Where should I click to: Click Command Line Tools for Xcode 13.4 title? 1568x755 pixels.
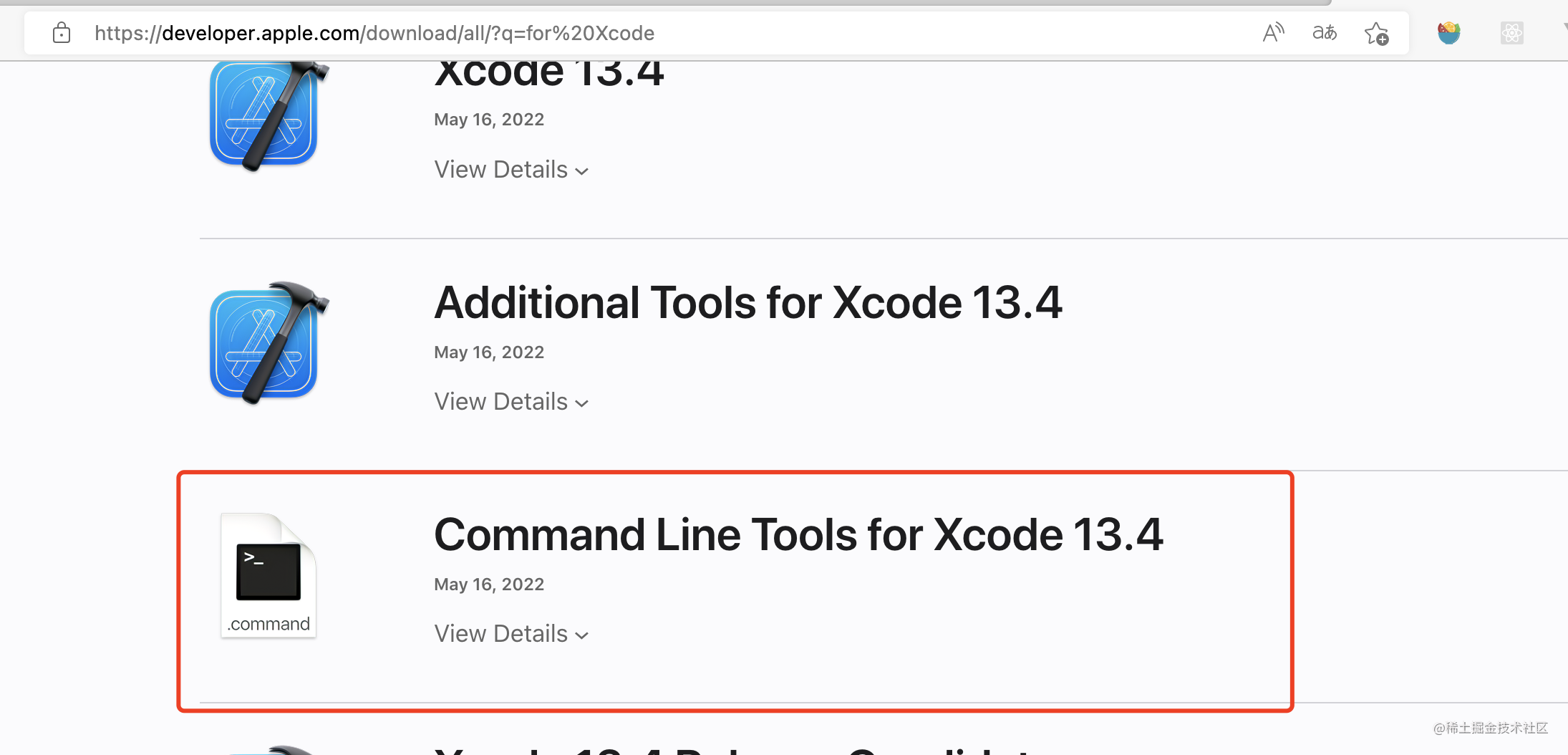click(798, 534)
